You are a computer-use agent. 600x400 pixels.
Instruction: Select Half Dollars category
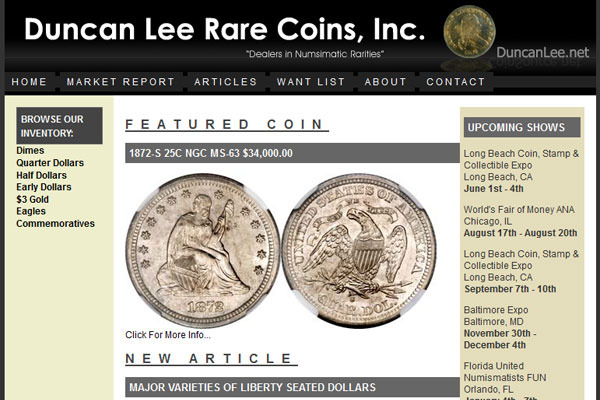coord(41,175)
